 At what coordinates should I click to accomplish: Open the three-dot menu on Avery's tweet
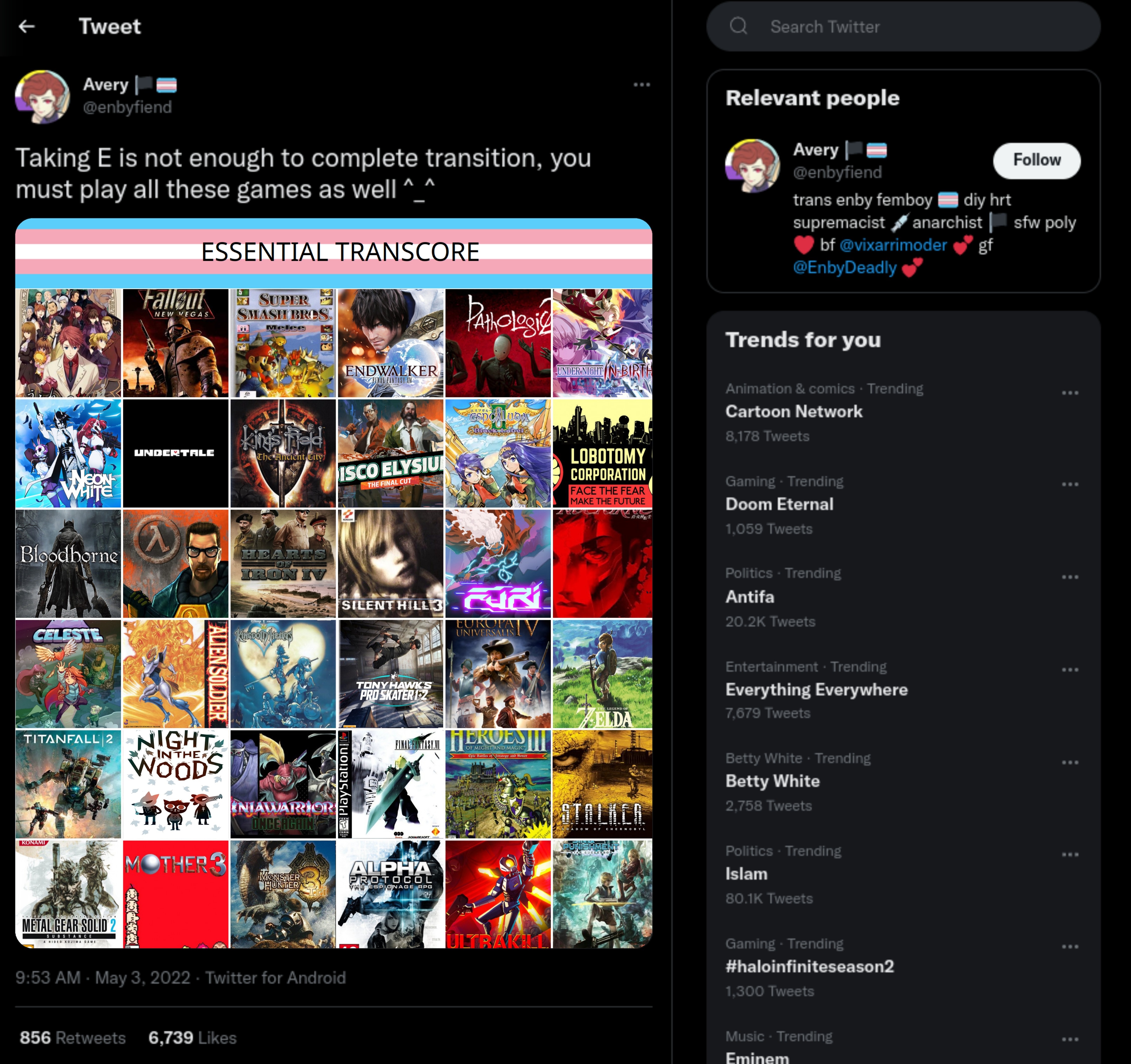pos(641,85)
